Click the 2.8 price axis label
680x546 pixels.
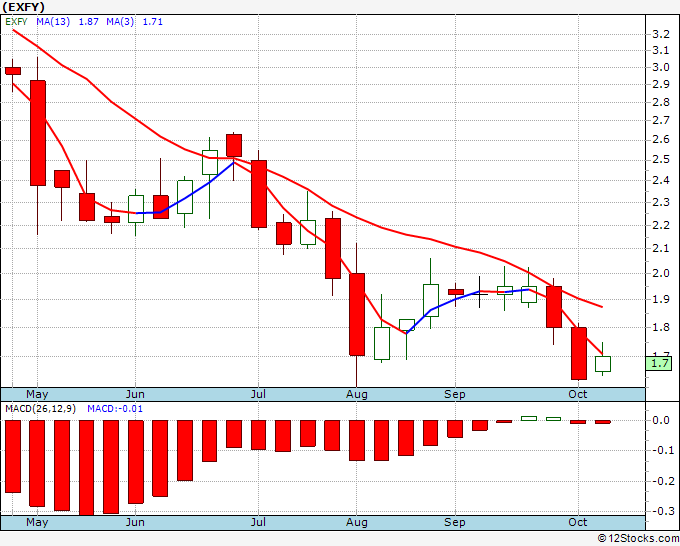coord(660,102)
